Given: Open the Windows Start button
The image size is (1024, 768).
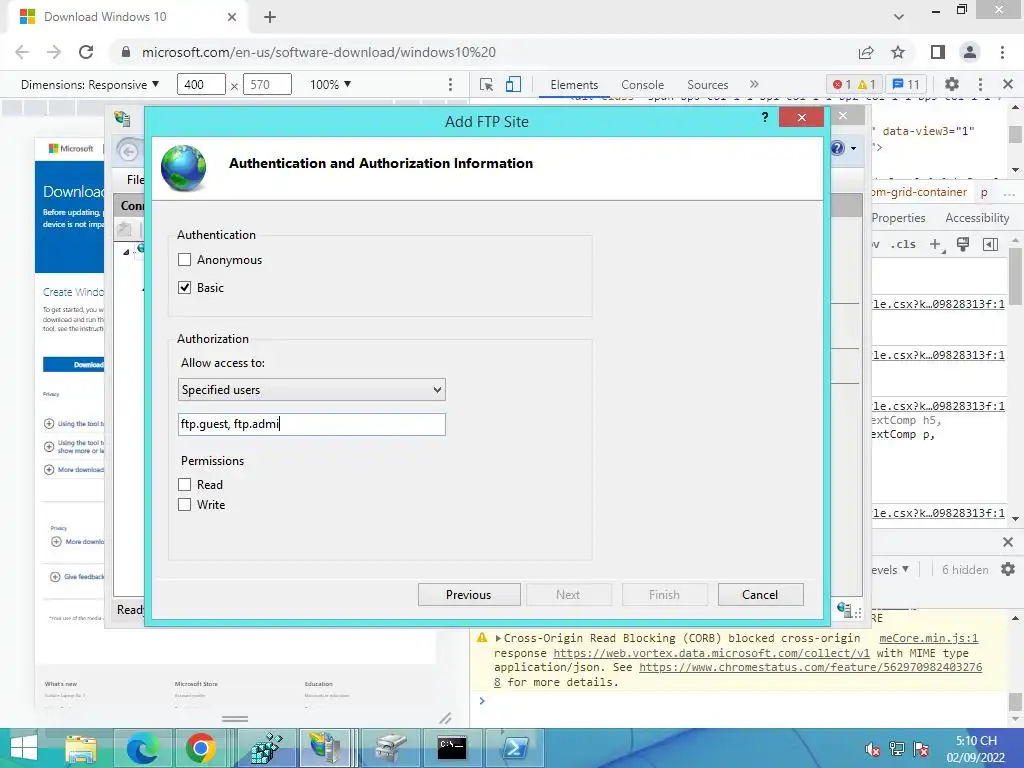Looking at the screenshot, I should pyautogui.click(x=24, y=748).
